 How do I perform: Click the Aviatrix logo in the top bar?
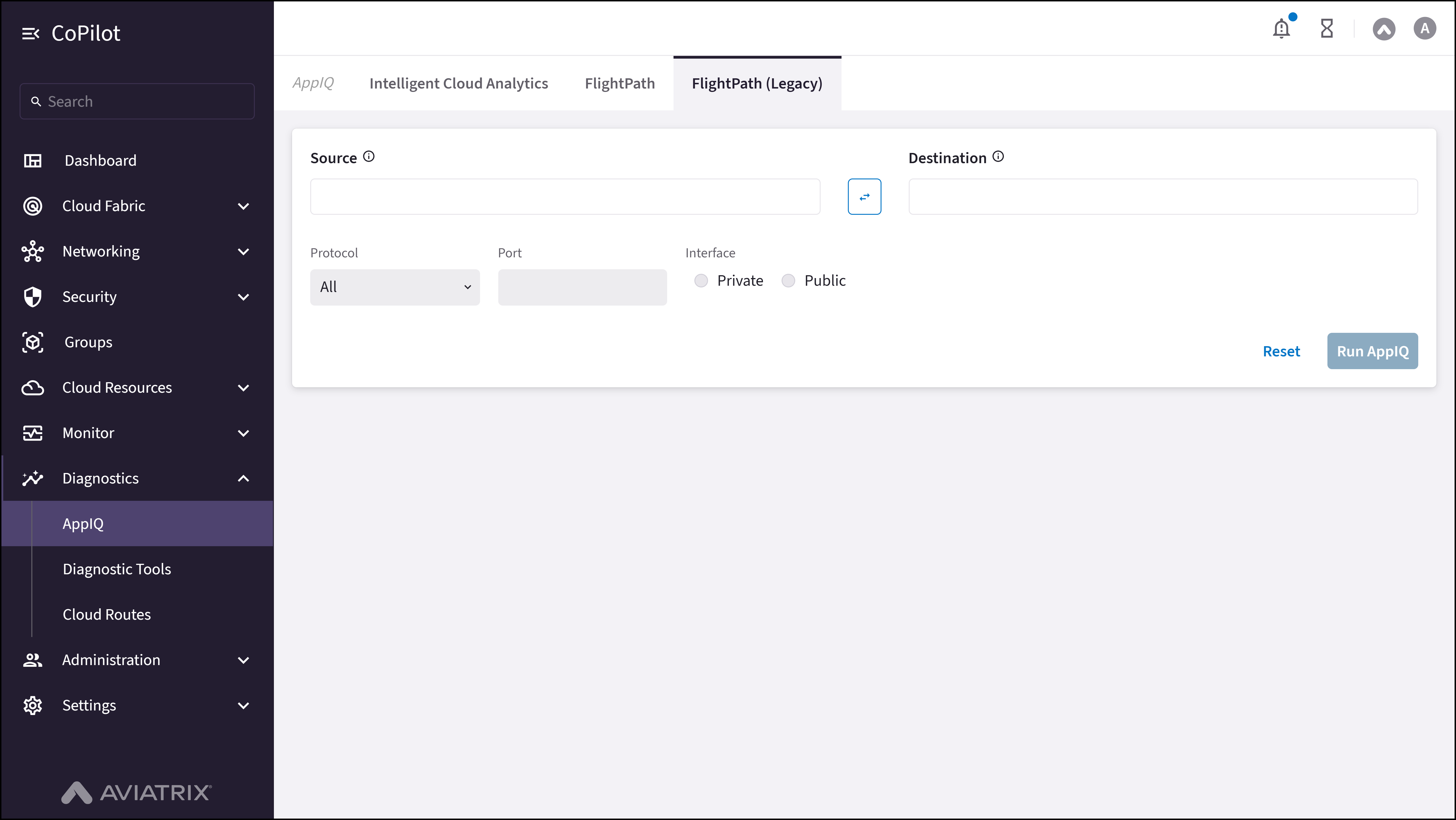[x=1384, y=29]
